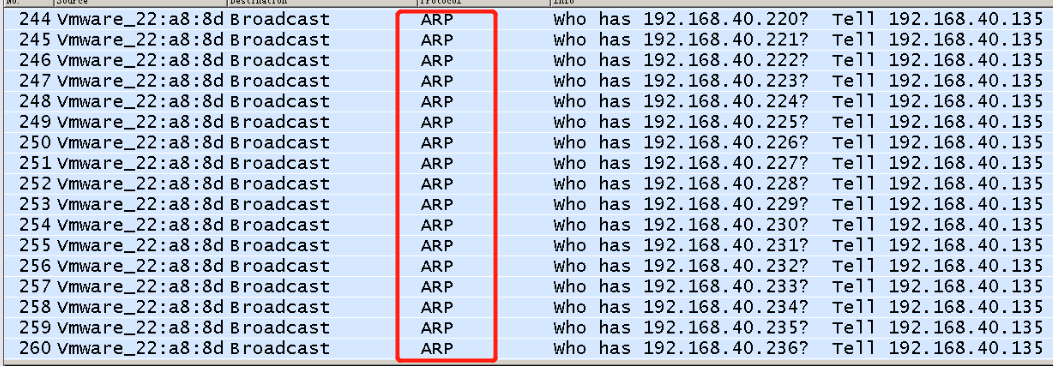Click the 'Who has 192.168.40.234?' info text
Image resolution: width=1053 pixels, height=366 pixels.
pyautogui.click(x=680, y=308)
